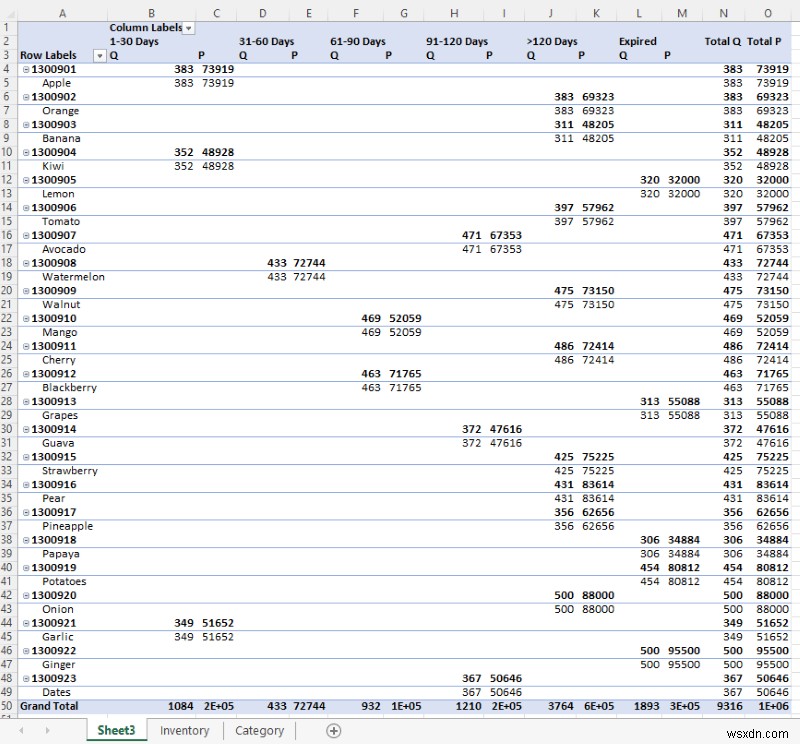Image resolution: width=800 pixels, height=744 pixels.
Task: Collapse the 1300903 group
Action: (26, 125)
